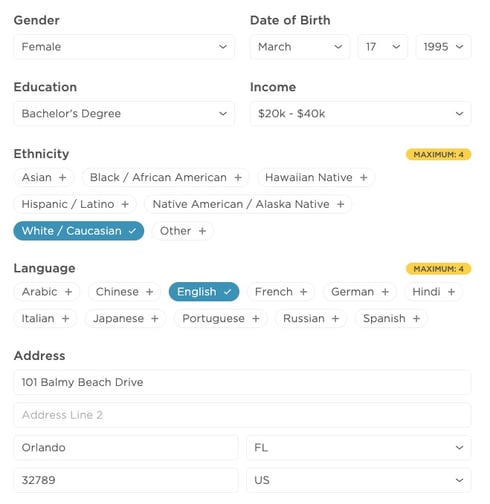
Task: Click the plus icon on Hispanic / Latino
Action: click(125, 204)
